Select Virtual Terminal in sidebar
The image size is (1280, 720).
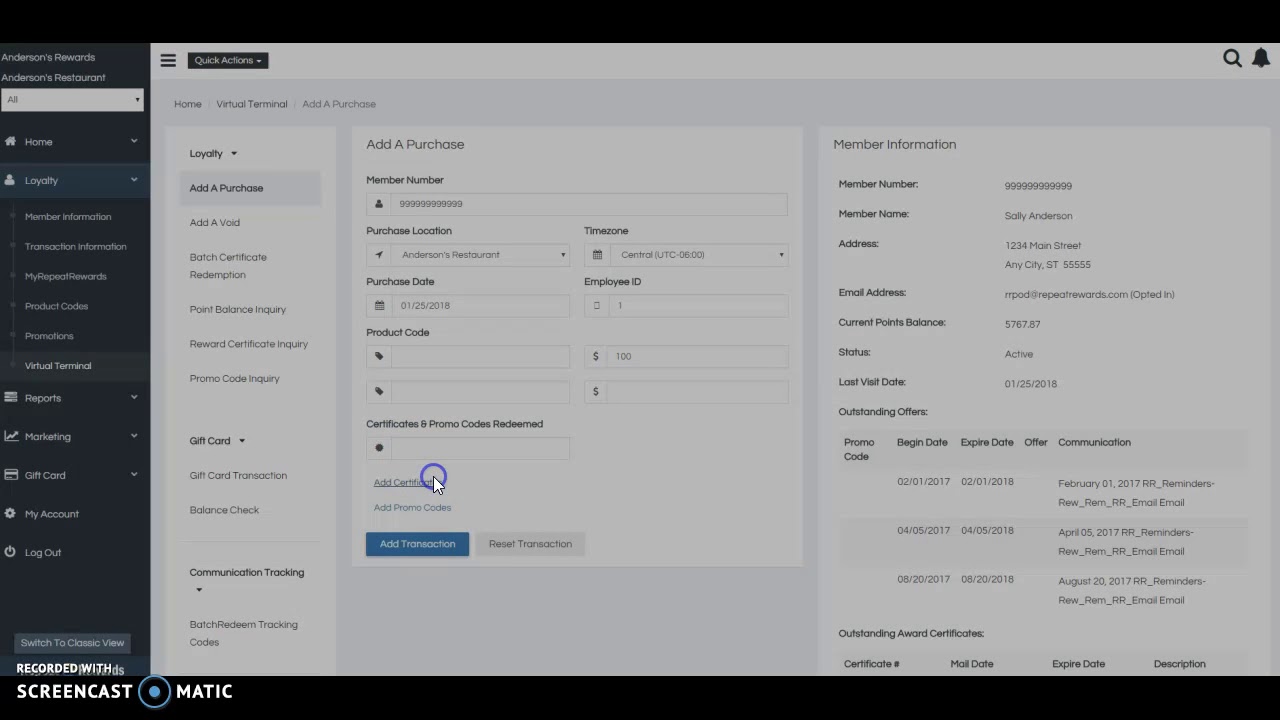[x=58, y=366]
